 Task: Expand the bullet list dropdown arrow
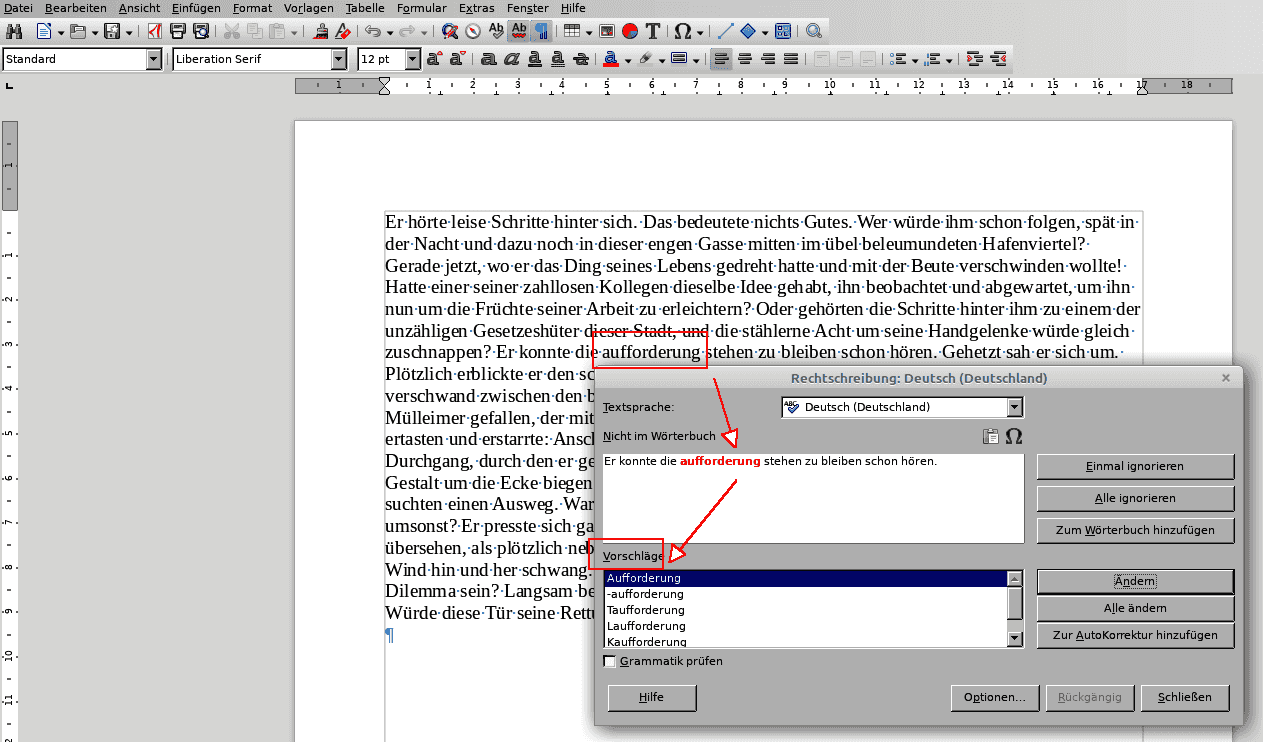(x=915, y=59)
